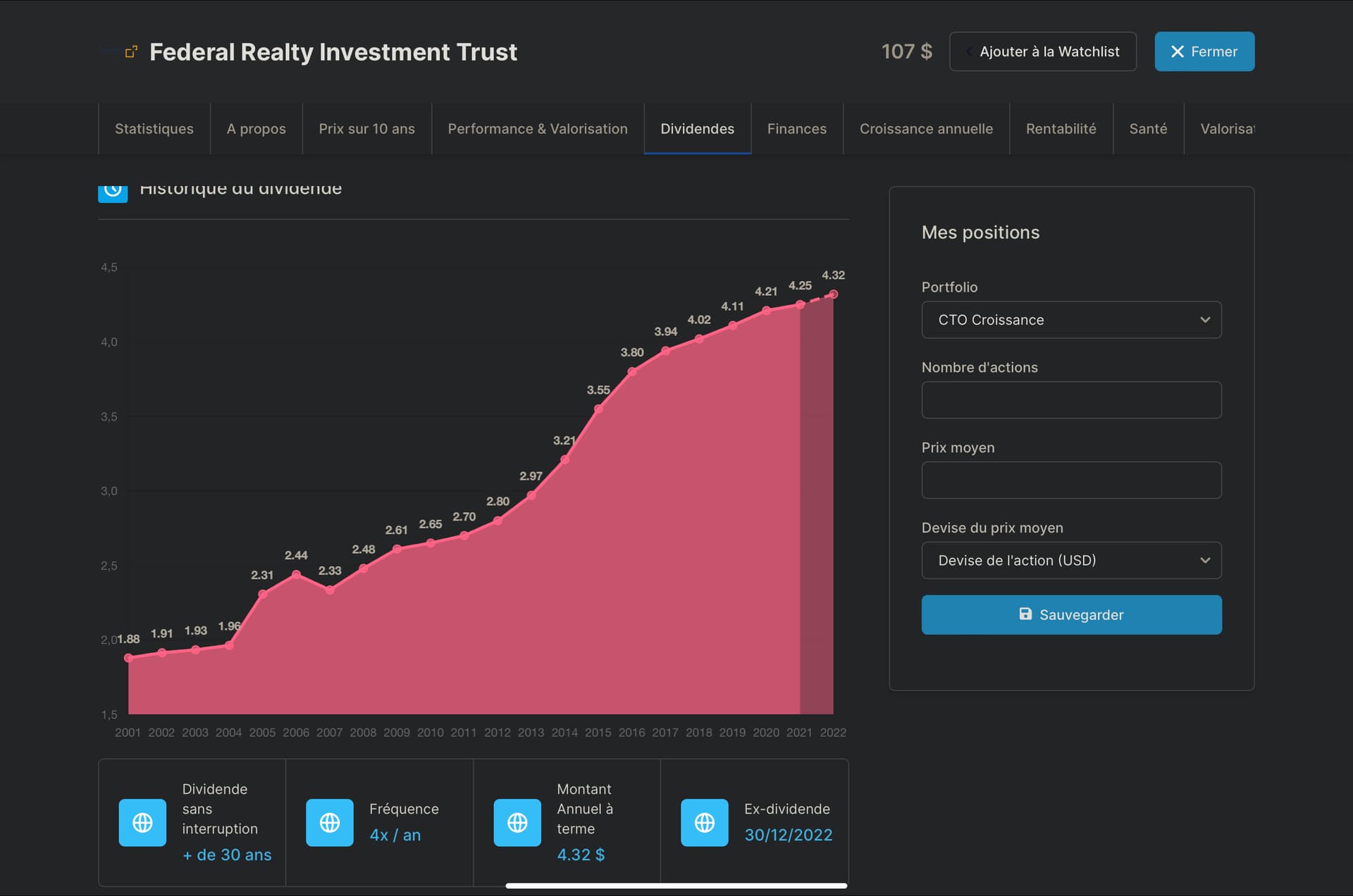Click globe icon beside Fréquence
Viewport: 1353px width, 896px height.
[330, 822]
